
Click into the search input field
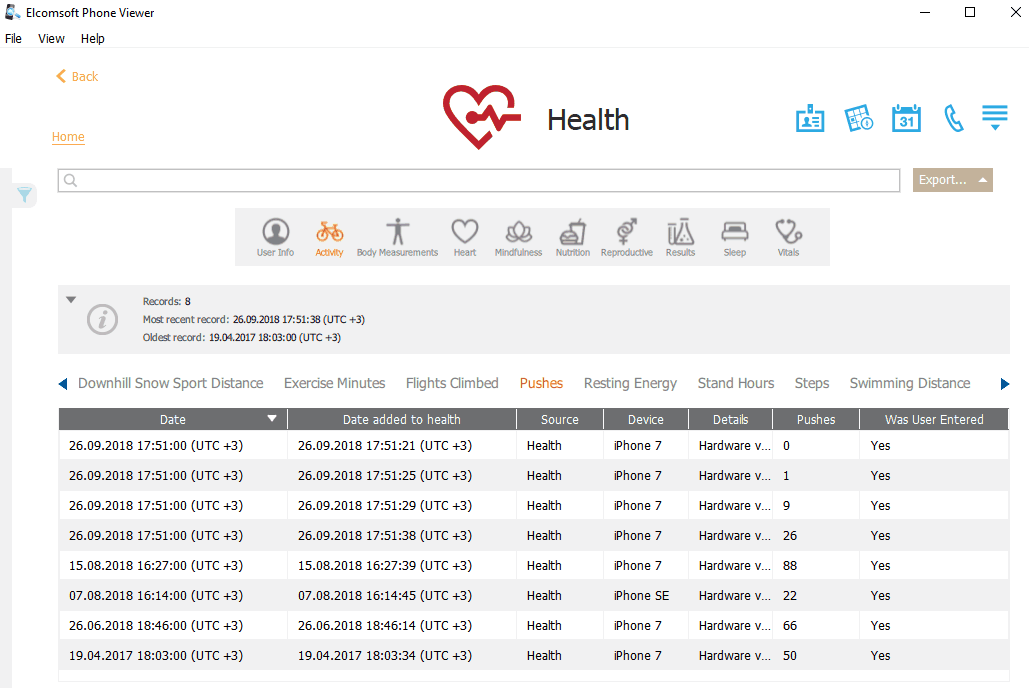point(480,180)
